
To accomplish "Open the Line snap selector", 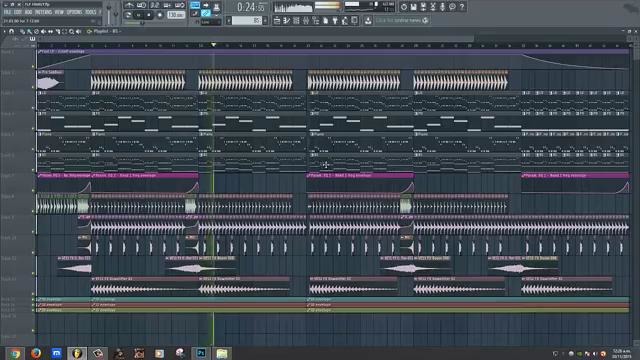I will point(210,22).
